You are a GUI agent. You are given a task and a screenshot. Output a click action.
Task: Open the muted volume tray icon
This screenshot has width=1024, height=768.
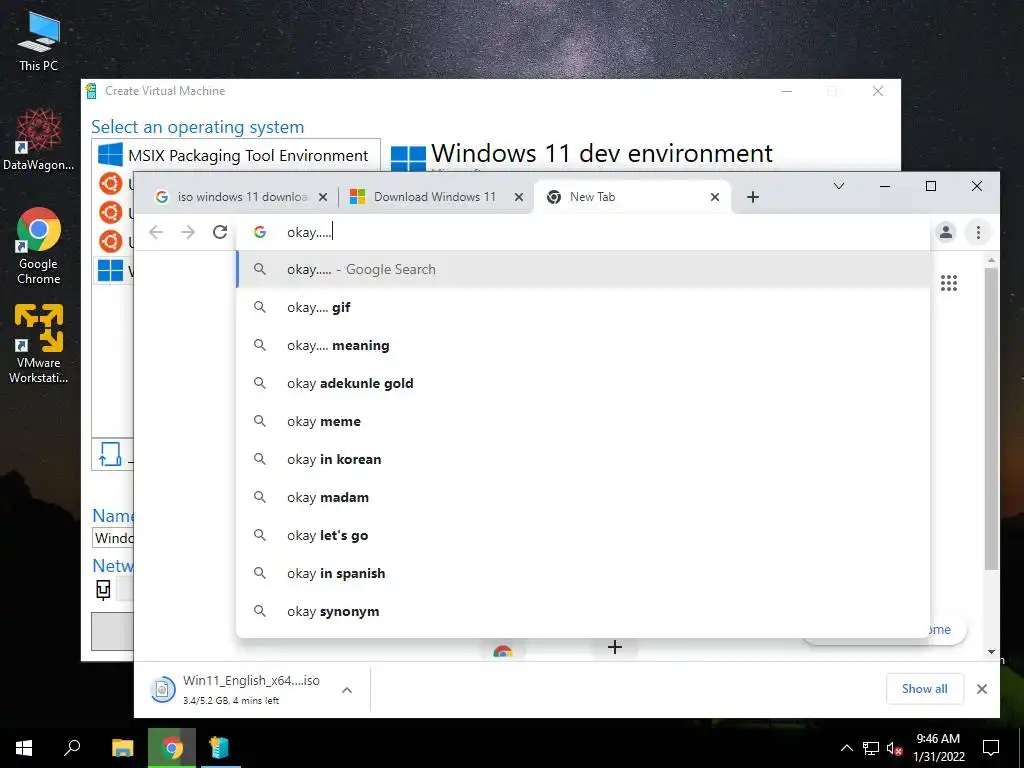[x=894, y=748]
